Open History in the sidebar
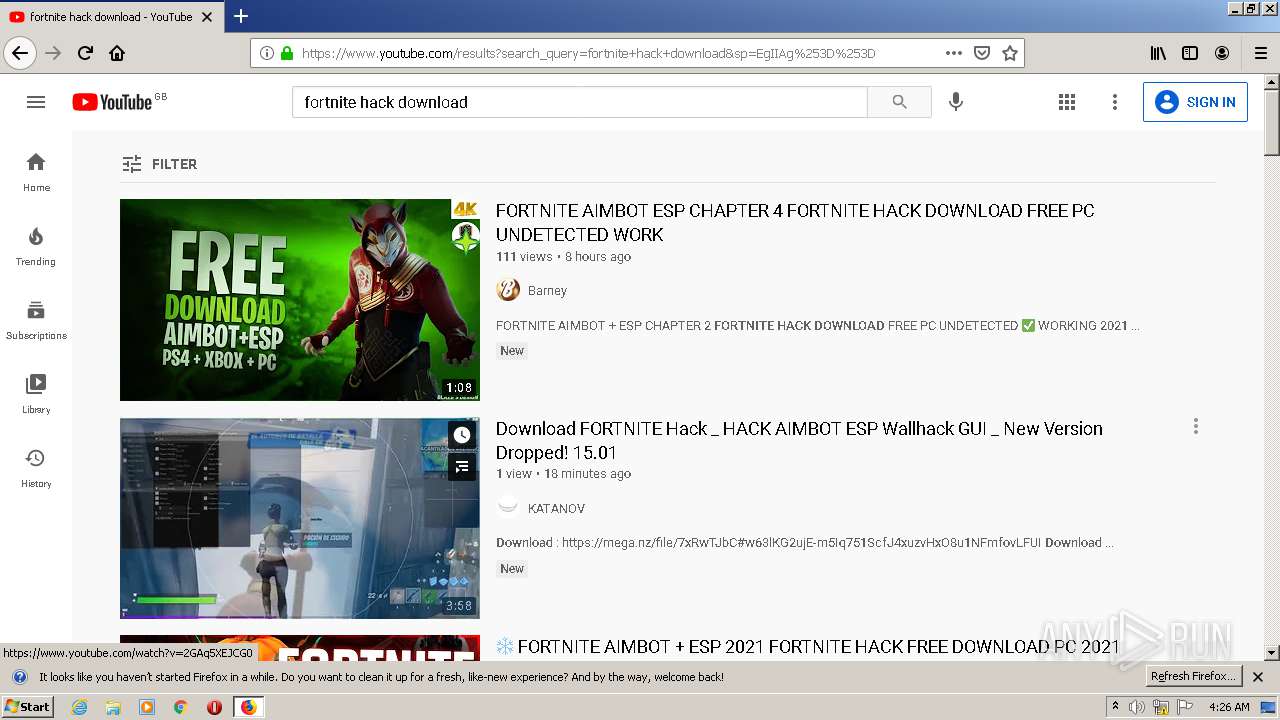Viewport: 1280px width, 720px height. (36, 468)
